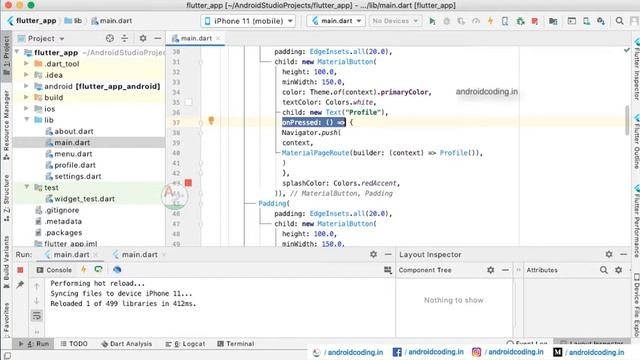Open about.dart in the project tree
Screen dimensions: 640x360
69,131
